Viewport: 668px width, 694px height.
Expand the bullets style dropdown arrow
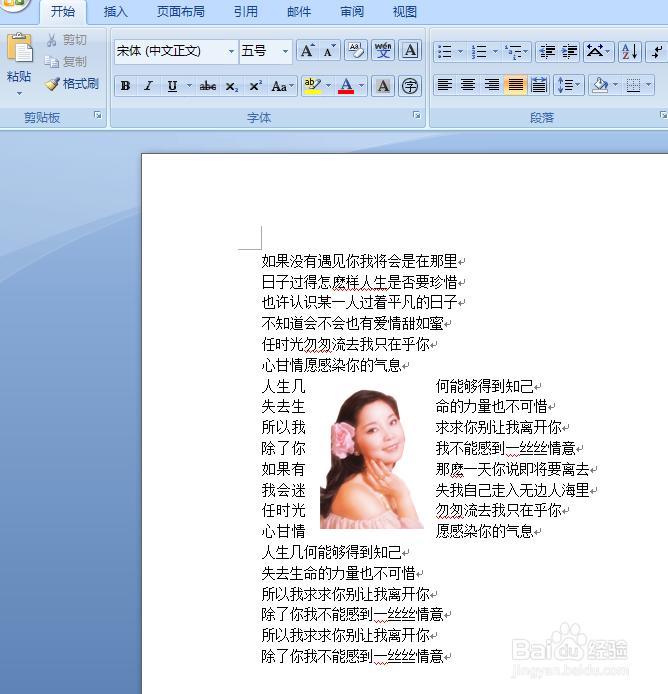(x=460, y=52)
